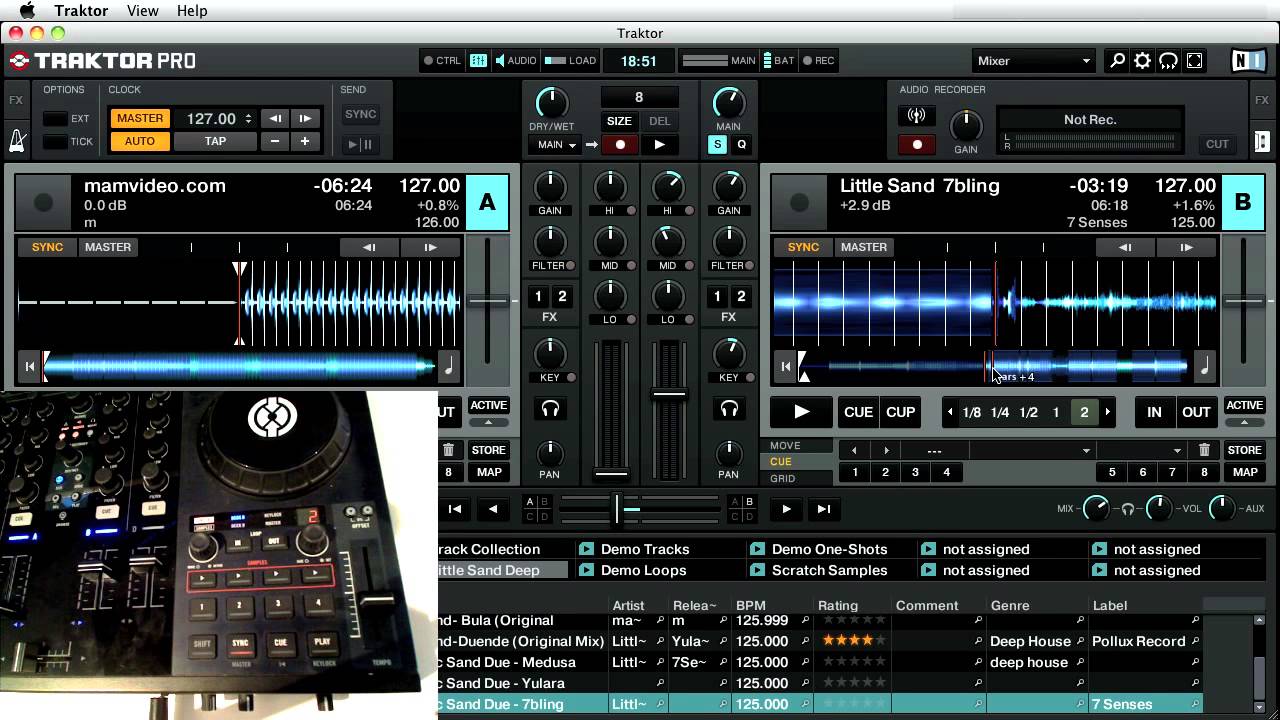Image resolution: width=1280 pixels, height=720 pixels.
Task: Go to next cue point on deck B
Action: point(885,450)
